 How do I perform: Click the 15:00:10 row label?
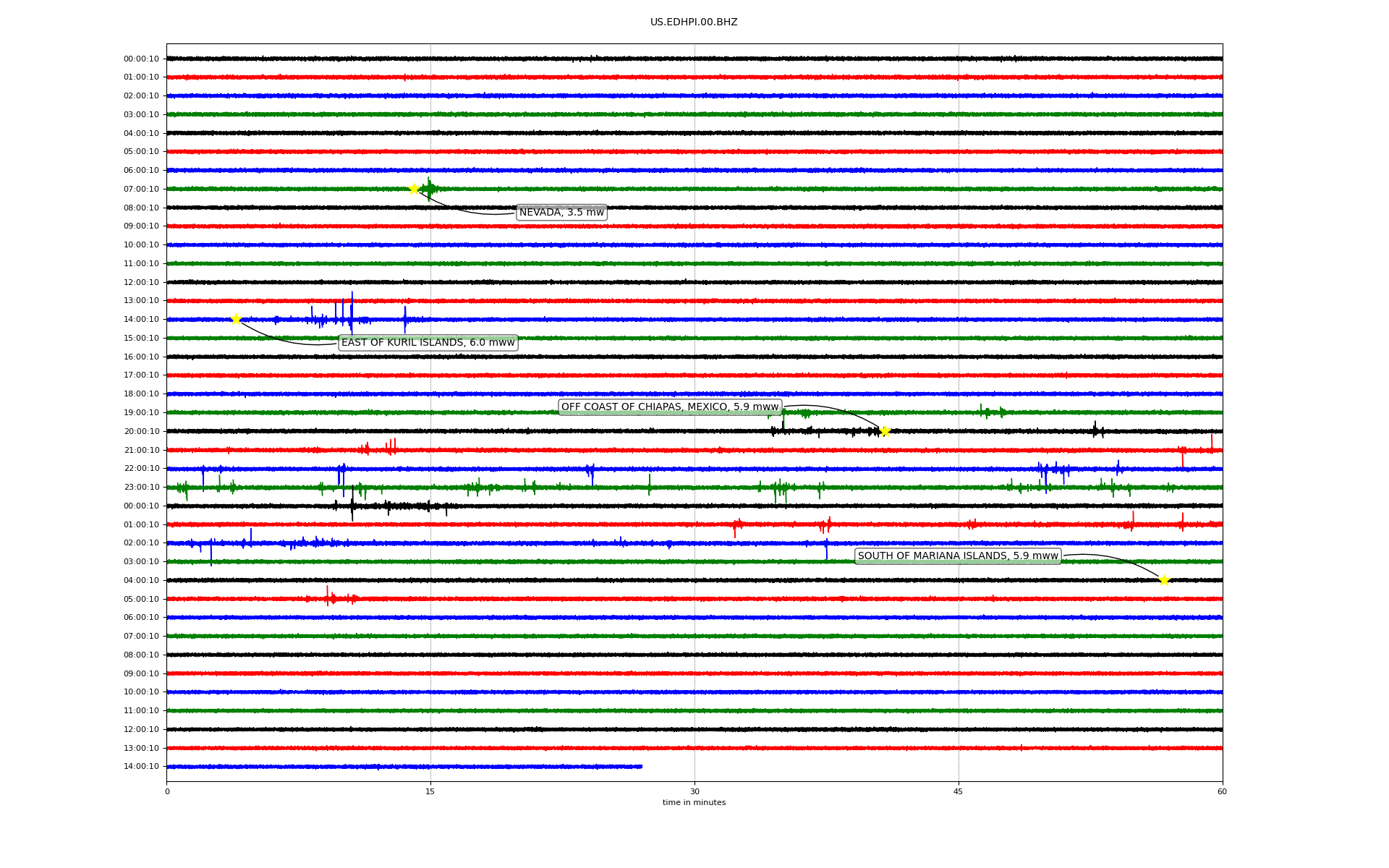point(141,338)
